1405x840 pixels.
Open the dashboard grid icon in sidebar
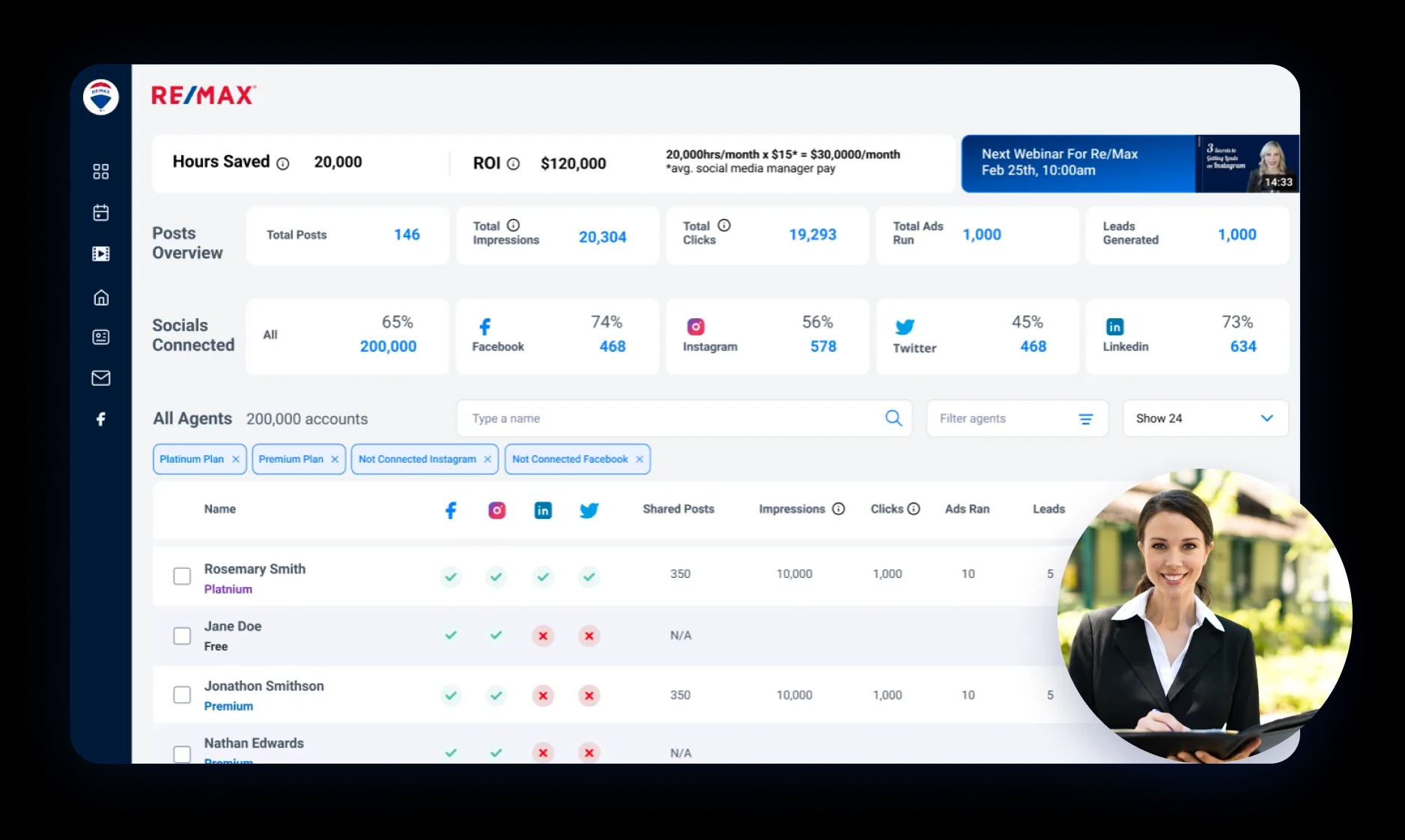[x=101, y=171]
